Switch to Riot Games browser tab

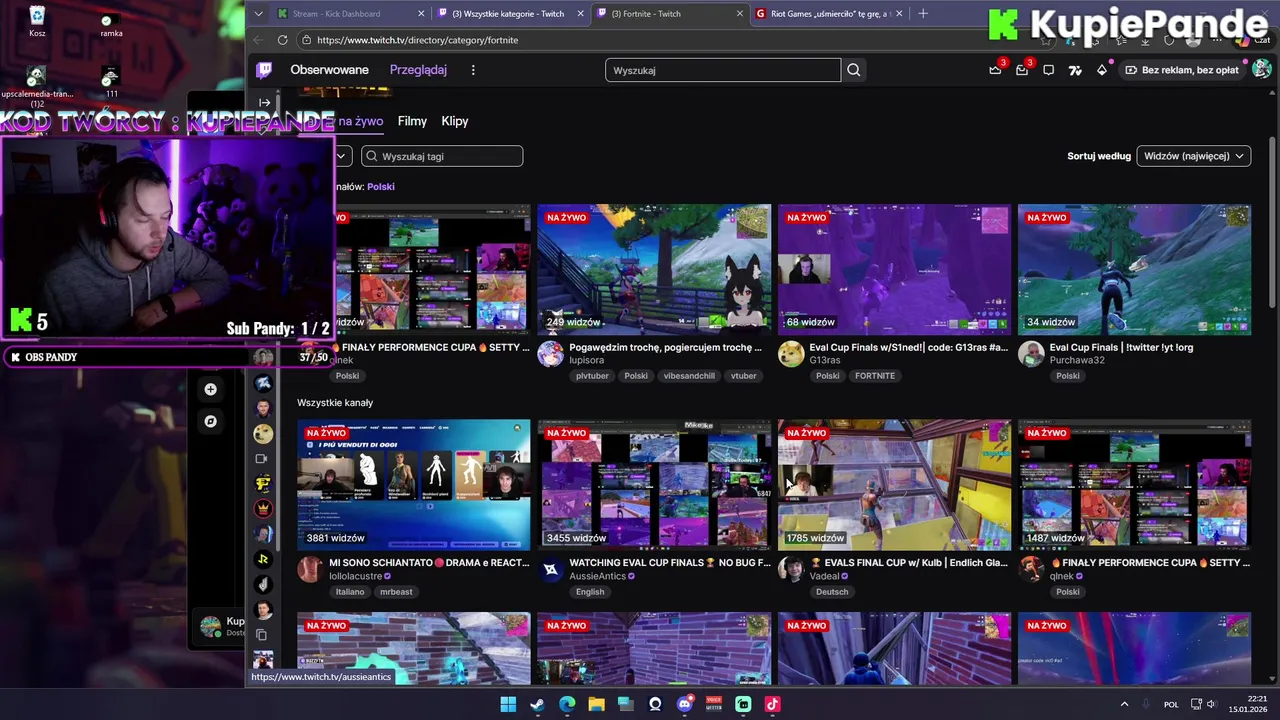pos(830,14)
